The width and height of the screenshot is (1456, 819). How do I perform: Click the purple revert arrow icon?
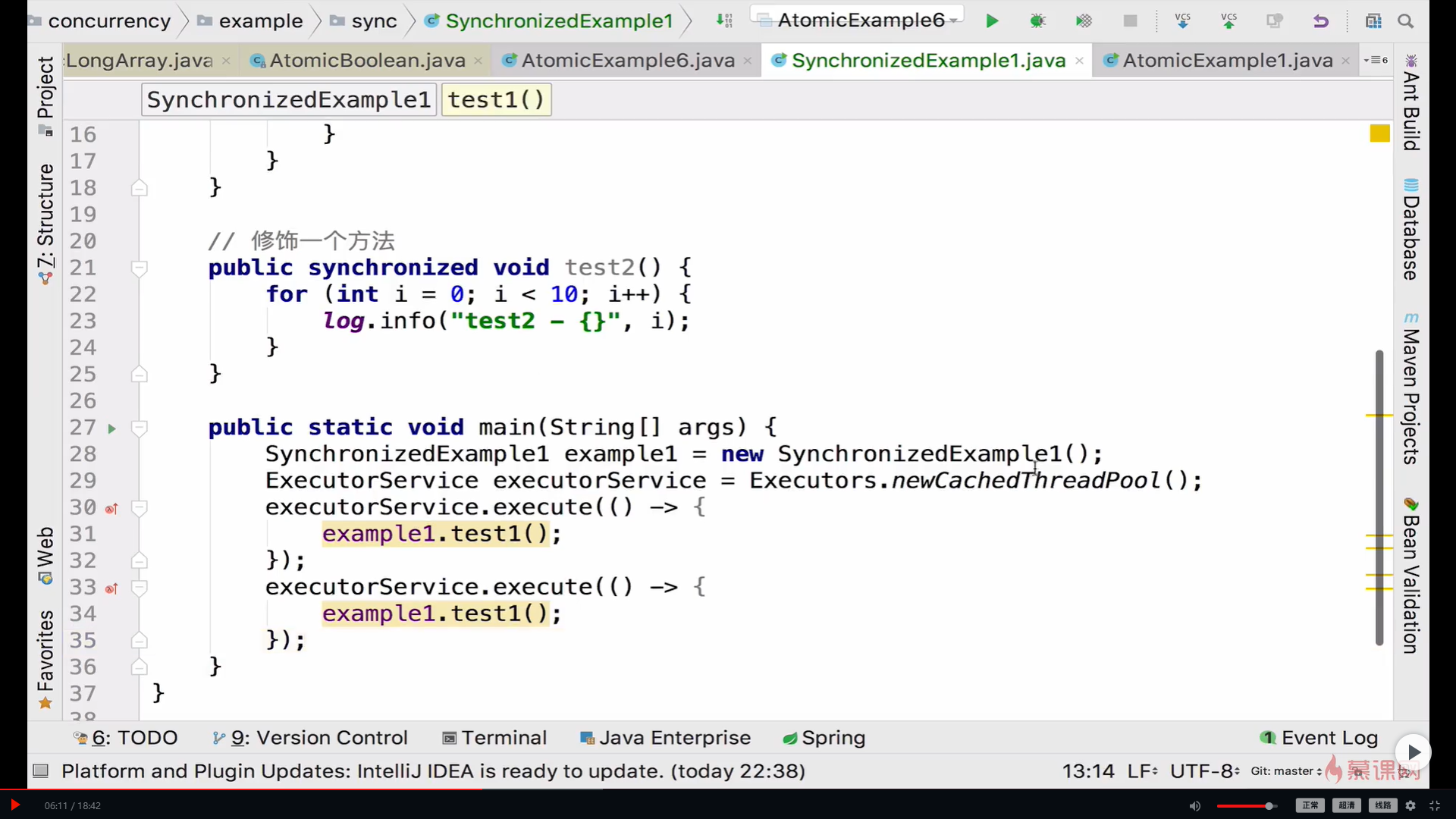tap(1320, 21)
